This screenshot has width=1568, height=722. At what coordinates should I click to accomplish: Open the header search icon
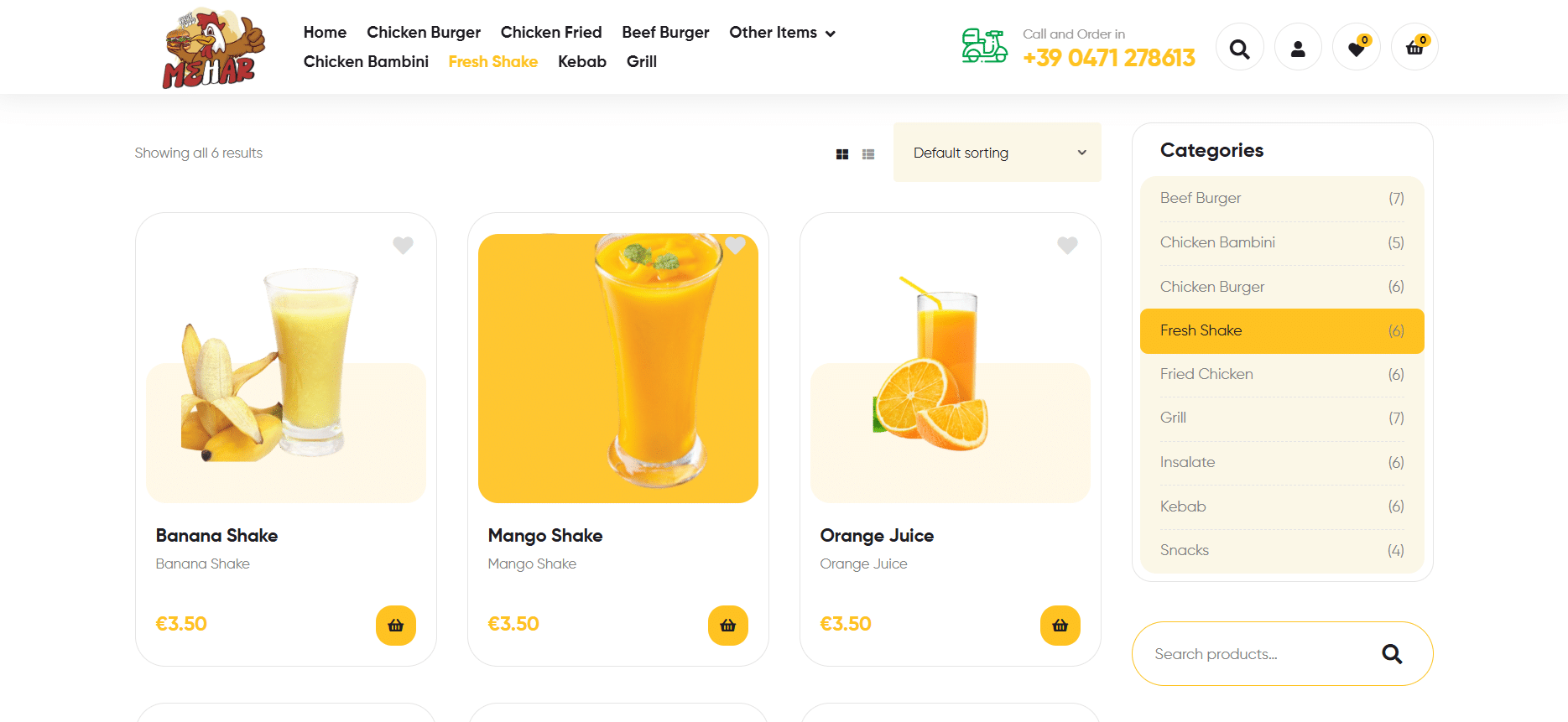coord(1239,49)
